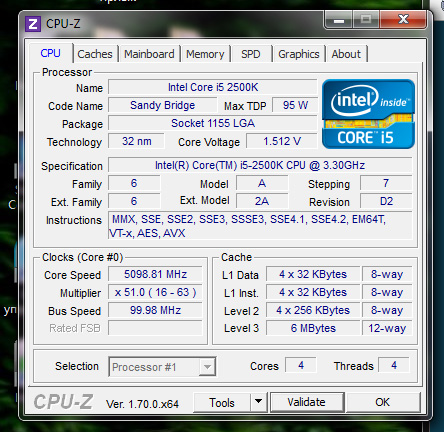The image size is (444, 432).
Task: Show the Graphics tab
Action: 299,54
